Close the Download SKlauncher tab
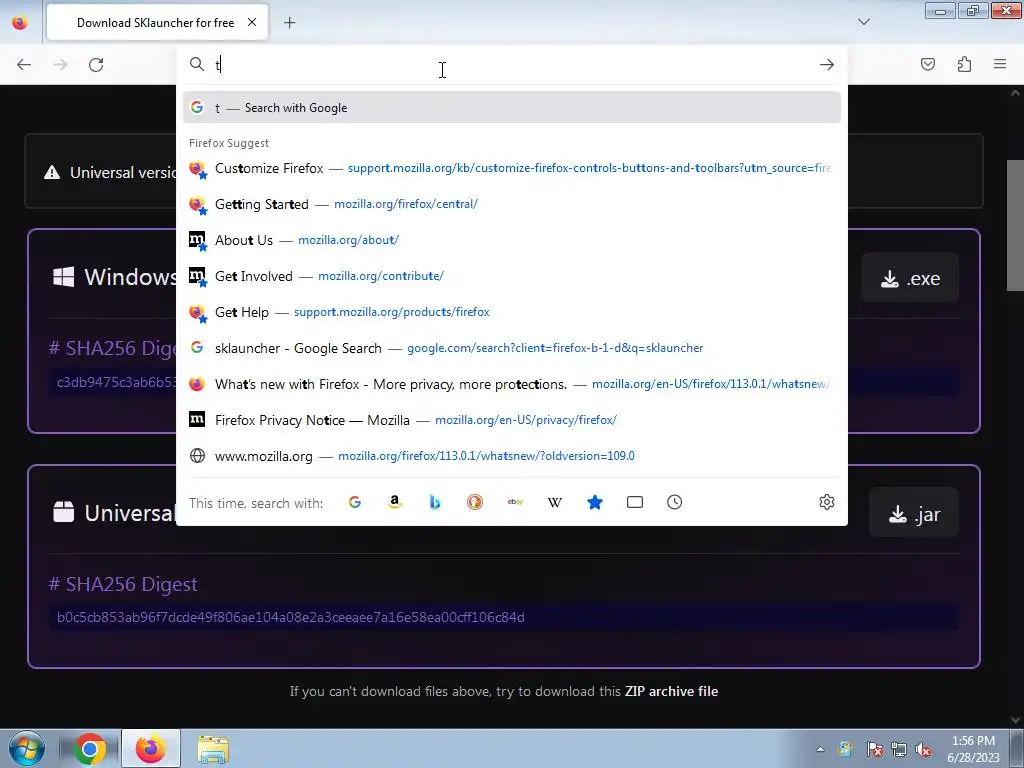The height and width of the screenshot is (768, 1024). click(251, 22)
